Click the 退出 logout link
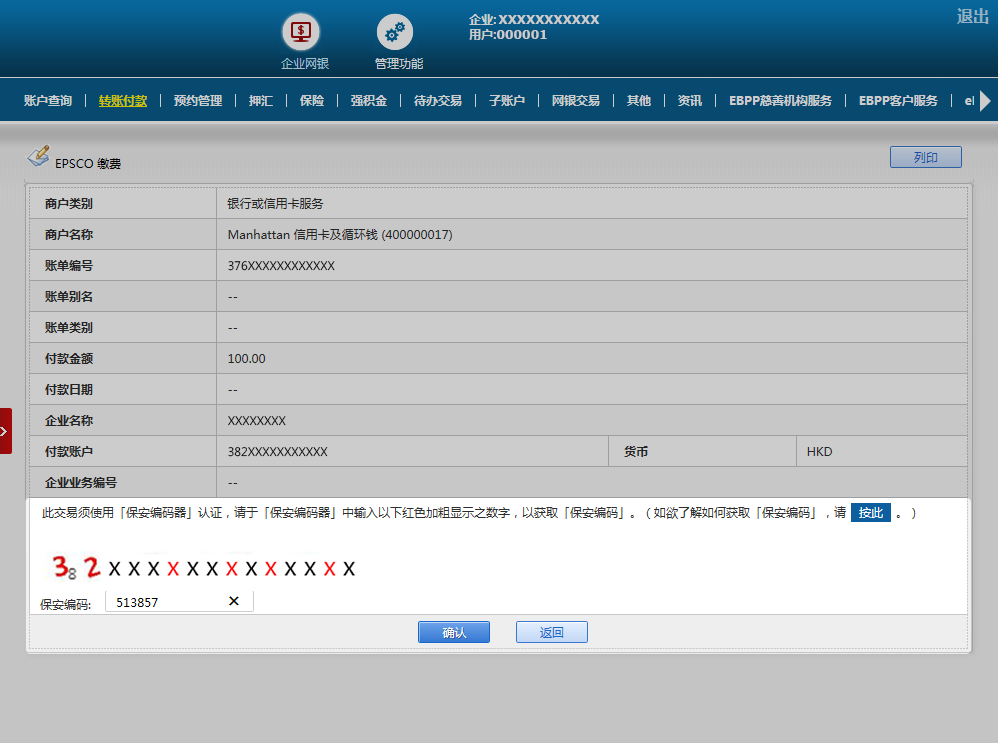 (972, 16)
